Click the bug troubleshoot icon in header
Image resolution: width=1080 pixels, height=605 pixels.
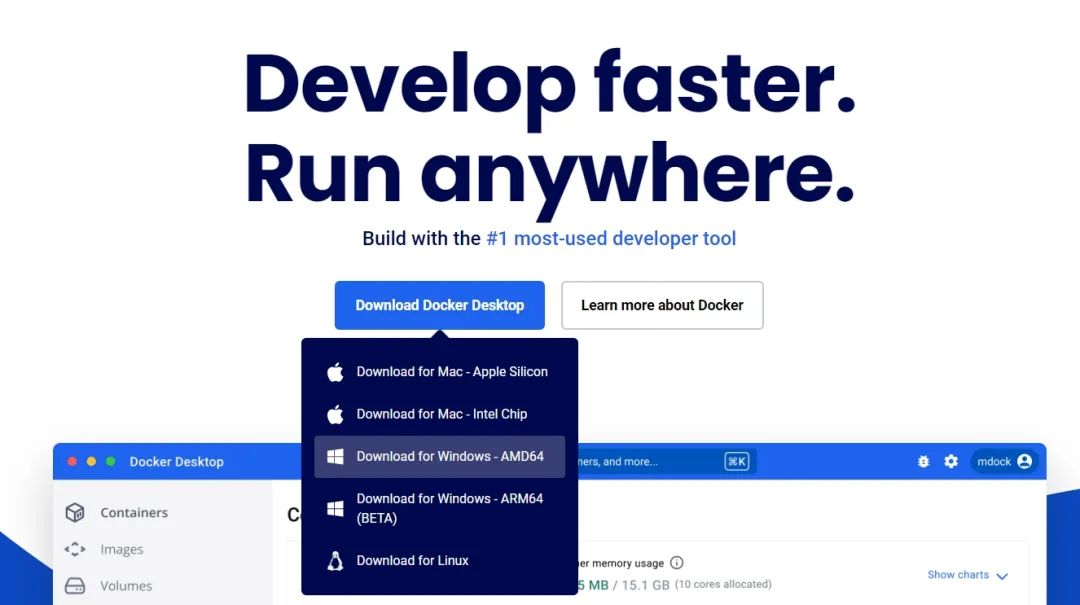pyautogui.click(x=924, y=462)
